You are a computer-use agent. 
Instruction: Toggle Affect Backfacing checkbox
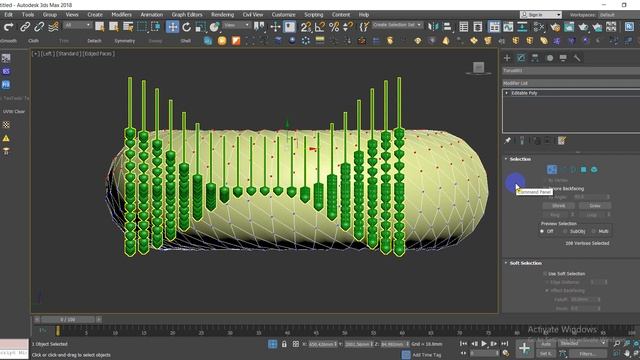(547, 290)
